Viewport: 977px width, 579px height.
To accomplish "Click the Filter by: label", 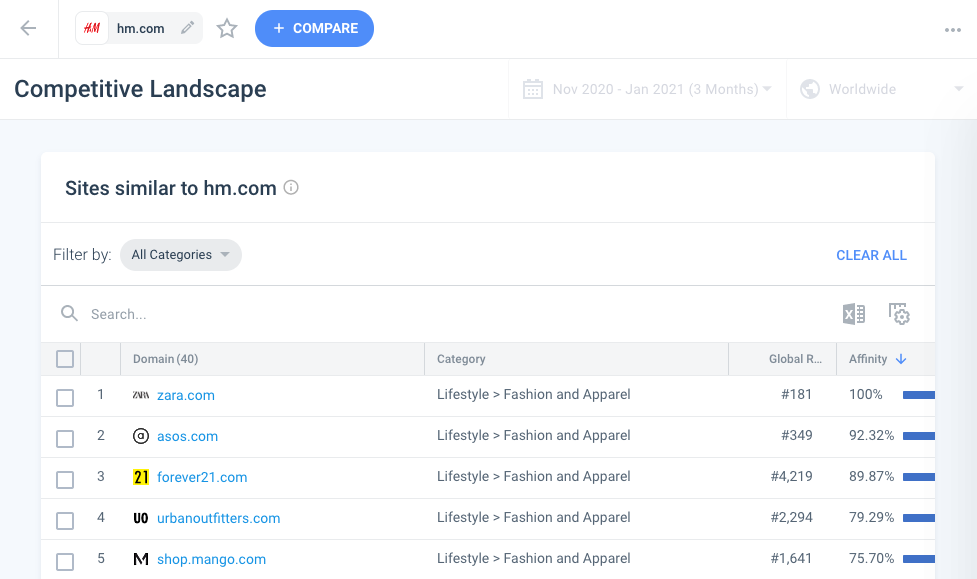I will (82, 255).
